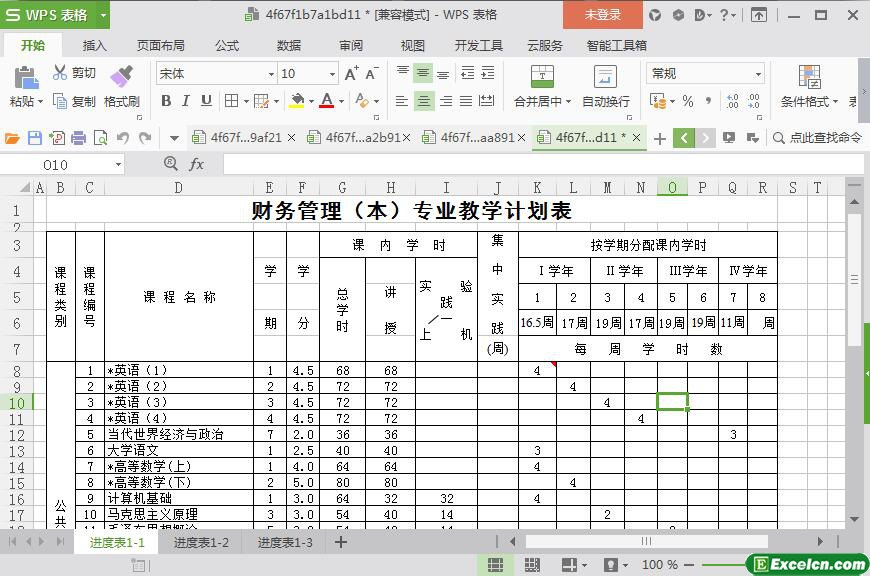
Task: Decrease font size with A- icon
Action: tap(372, 74)
